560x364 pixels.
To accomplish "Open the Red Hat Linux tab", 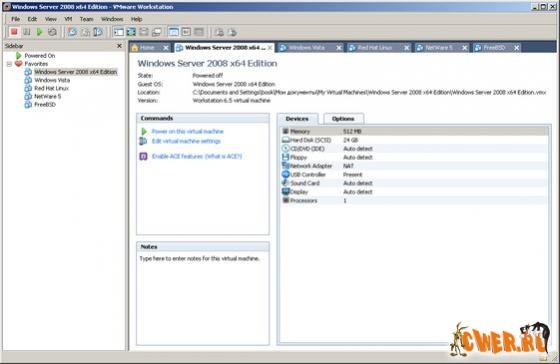I will (375, 48).
